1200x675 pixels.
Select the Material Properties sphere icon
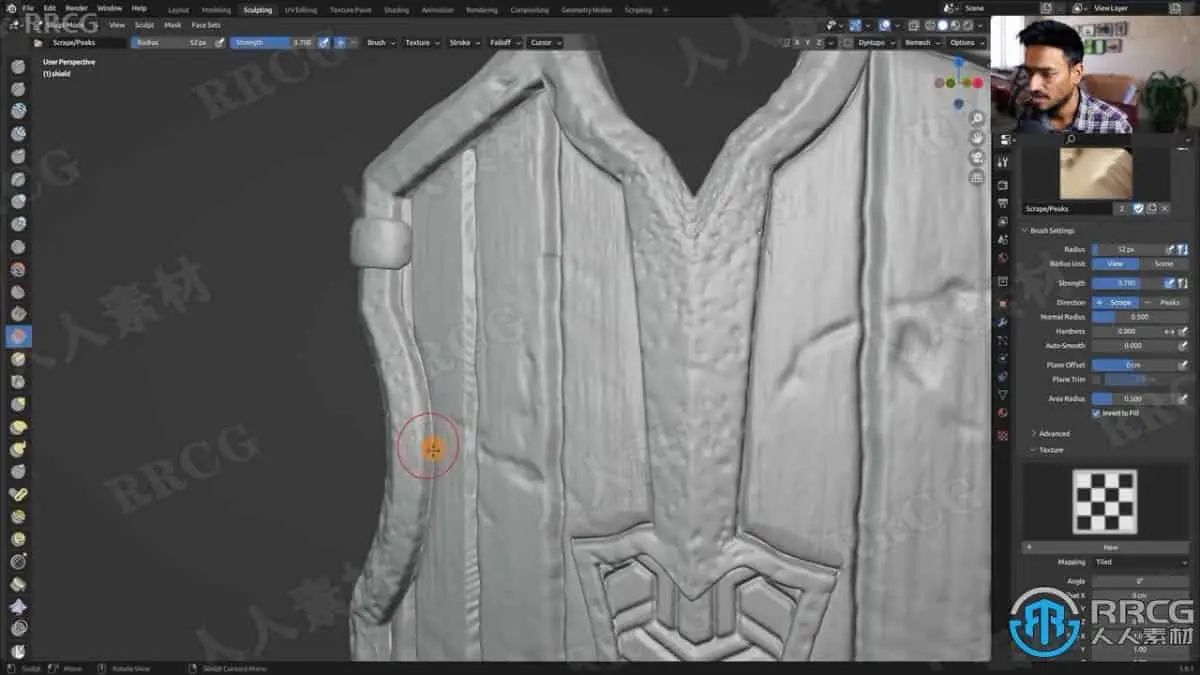click(x=1003, y=413)
